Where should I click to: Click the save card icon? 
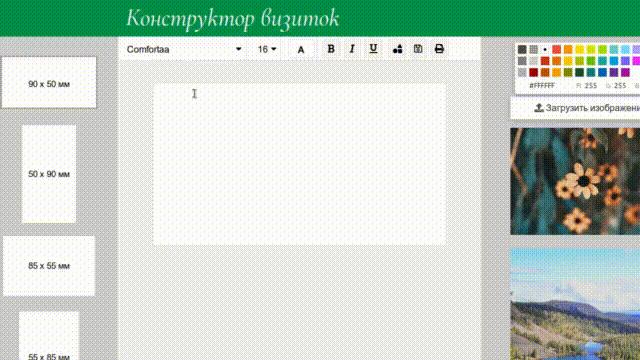[418, 49]
